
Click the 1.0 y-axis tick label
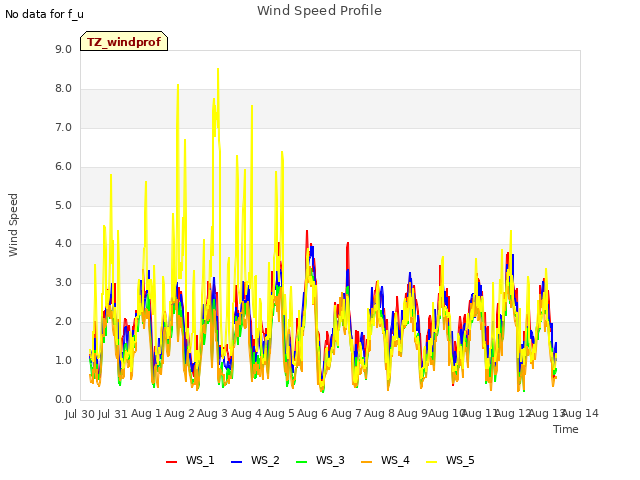pyautogui.click(x=63, y=360)
